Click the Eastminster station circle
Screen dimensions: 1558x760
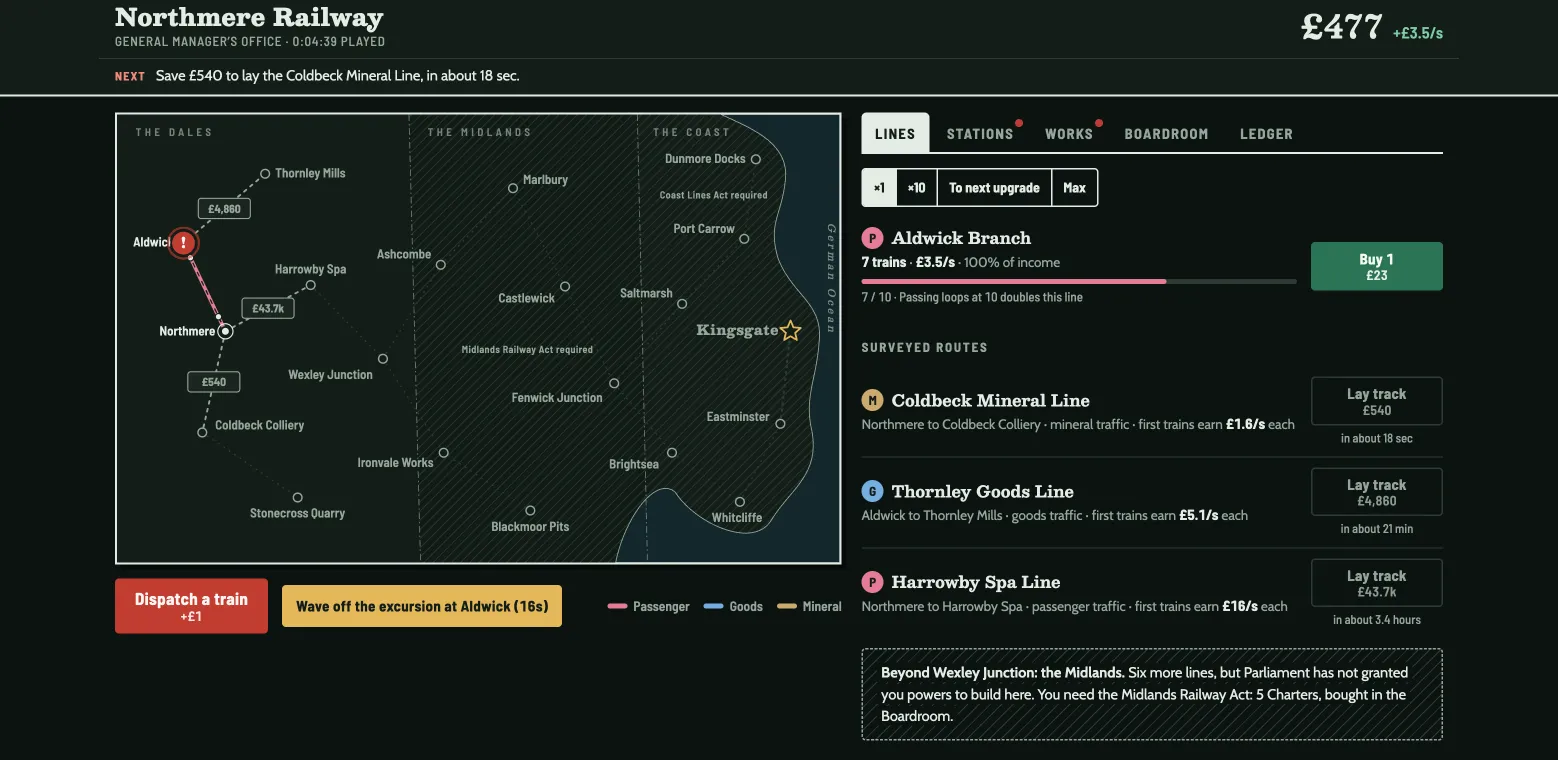pos(781,423)
